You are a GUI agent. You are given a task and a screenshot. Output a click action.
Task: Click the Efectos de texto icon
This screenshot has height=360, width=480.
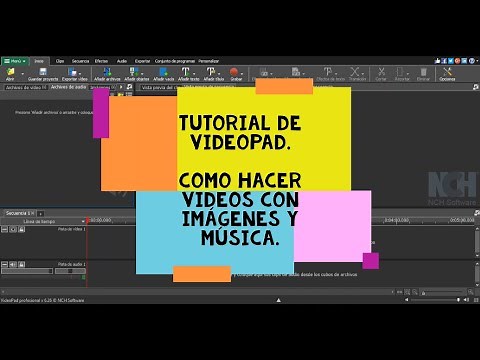(x=328, y=72)
